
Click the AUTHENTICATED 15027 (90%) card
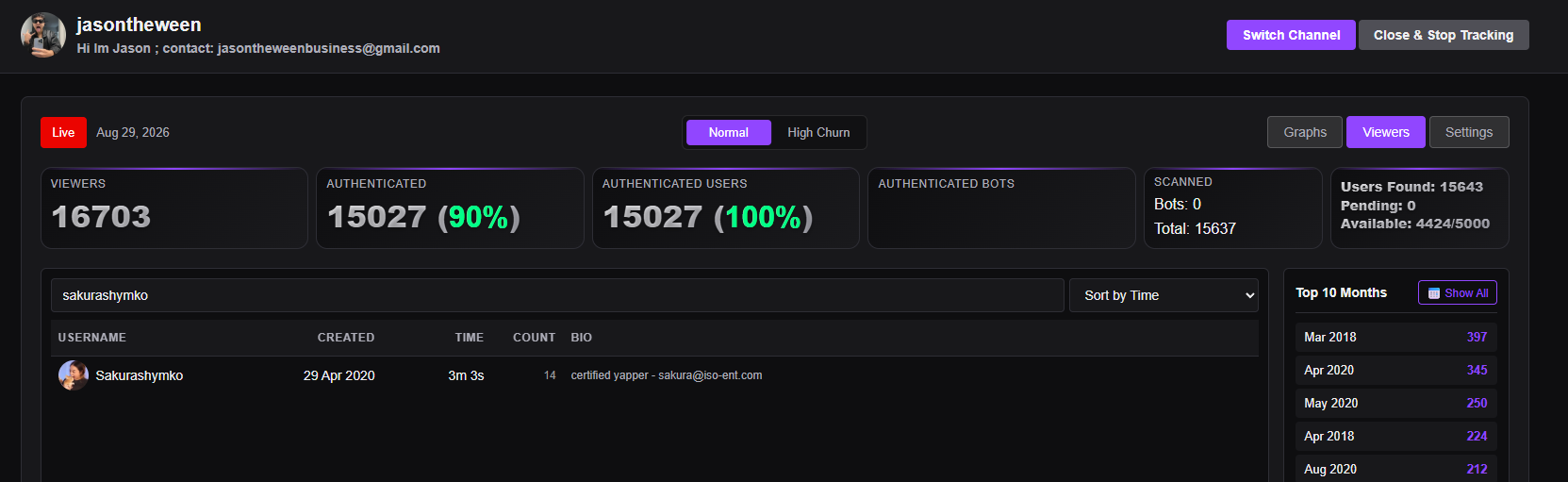(x=450, y=208)
